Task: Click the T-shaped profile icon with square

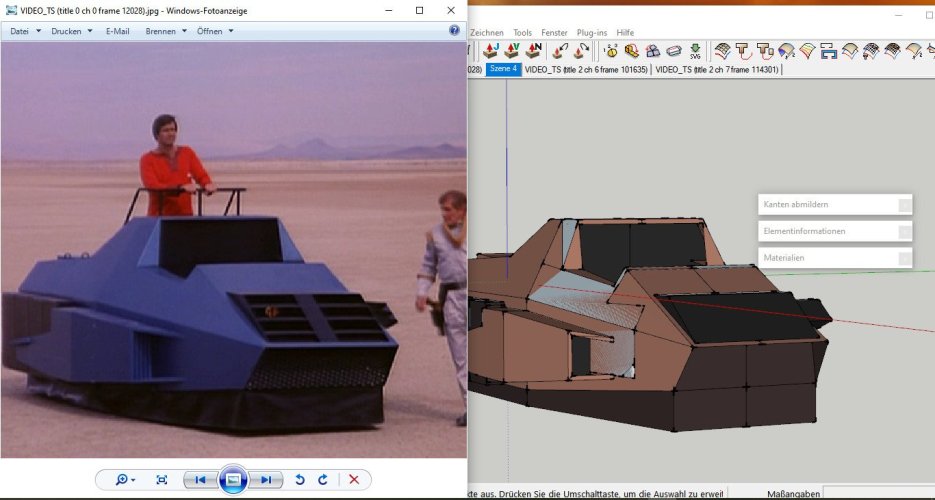Action: pos(764,51)
